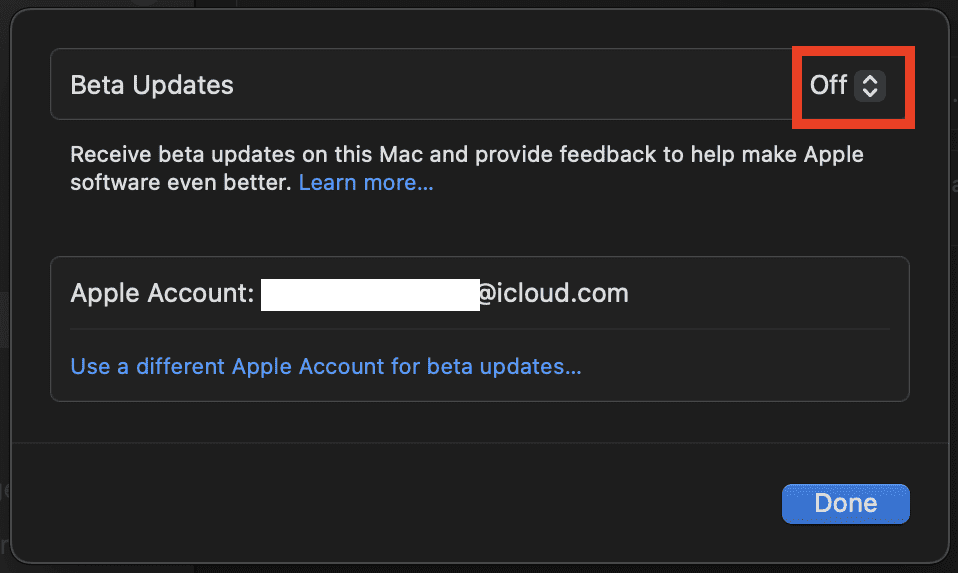
Task: Click the "@icloud.com" email text
Action: pyautogui.click(x=554, y=294)
